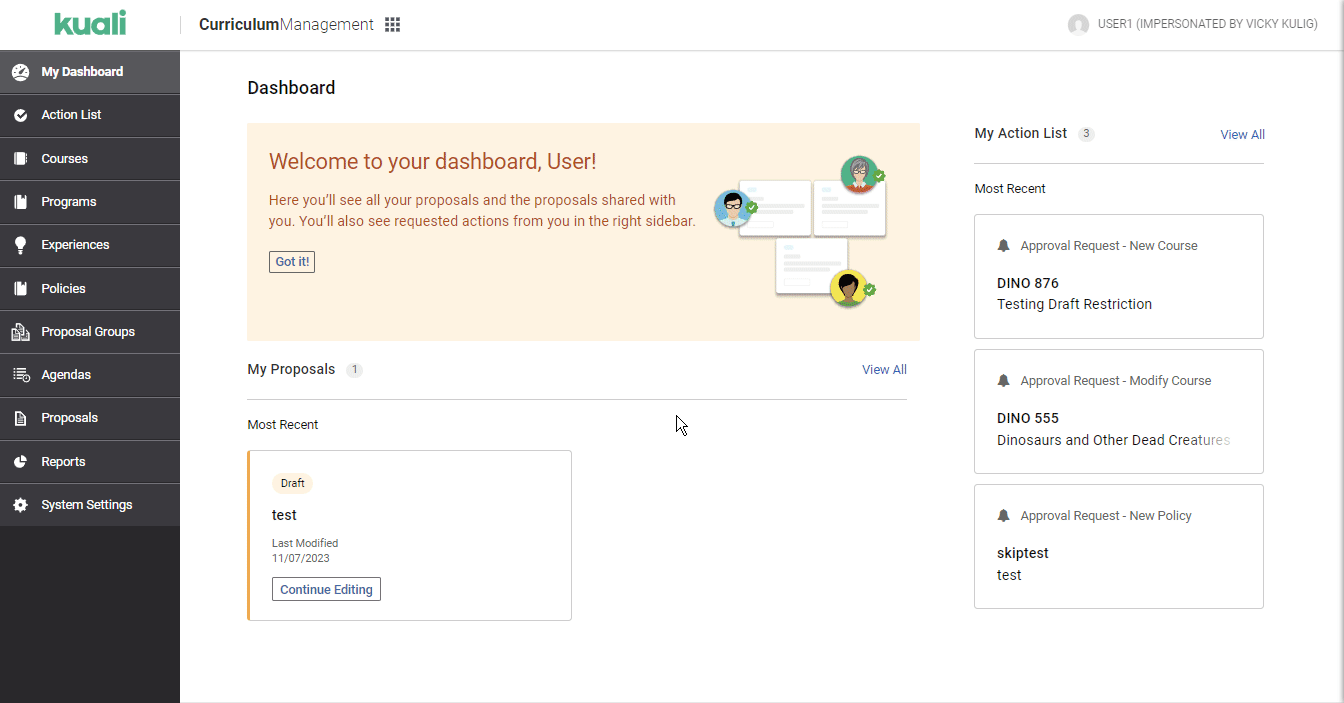This screenshot has height=703, width=1344.
Task: Select the Experiences lightbulb icon
Action: [x=20, y=244]
